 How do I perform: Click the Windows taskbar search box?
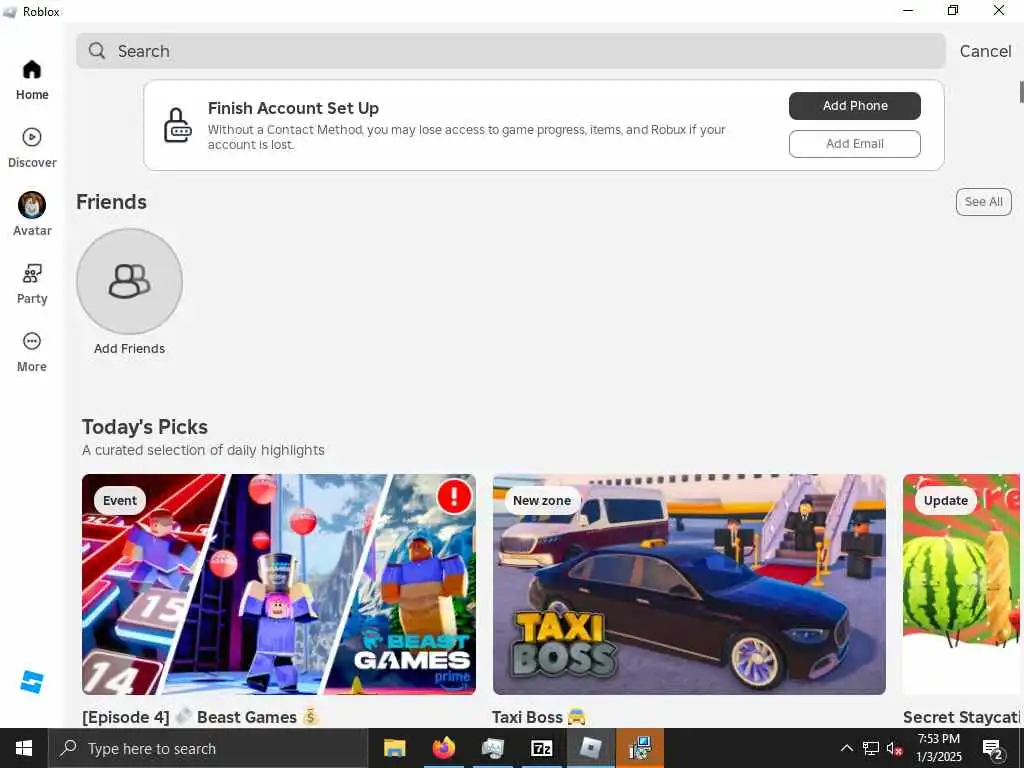208,748
